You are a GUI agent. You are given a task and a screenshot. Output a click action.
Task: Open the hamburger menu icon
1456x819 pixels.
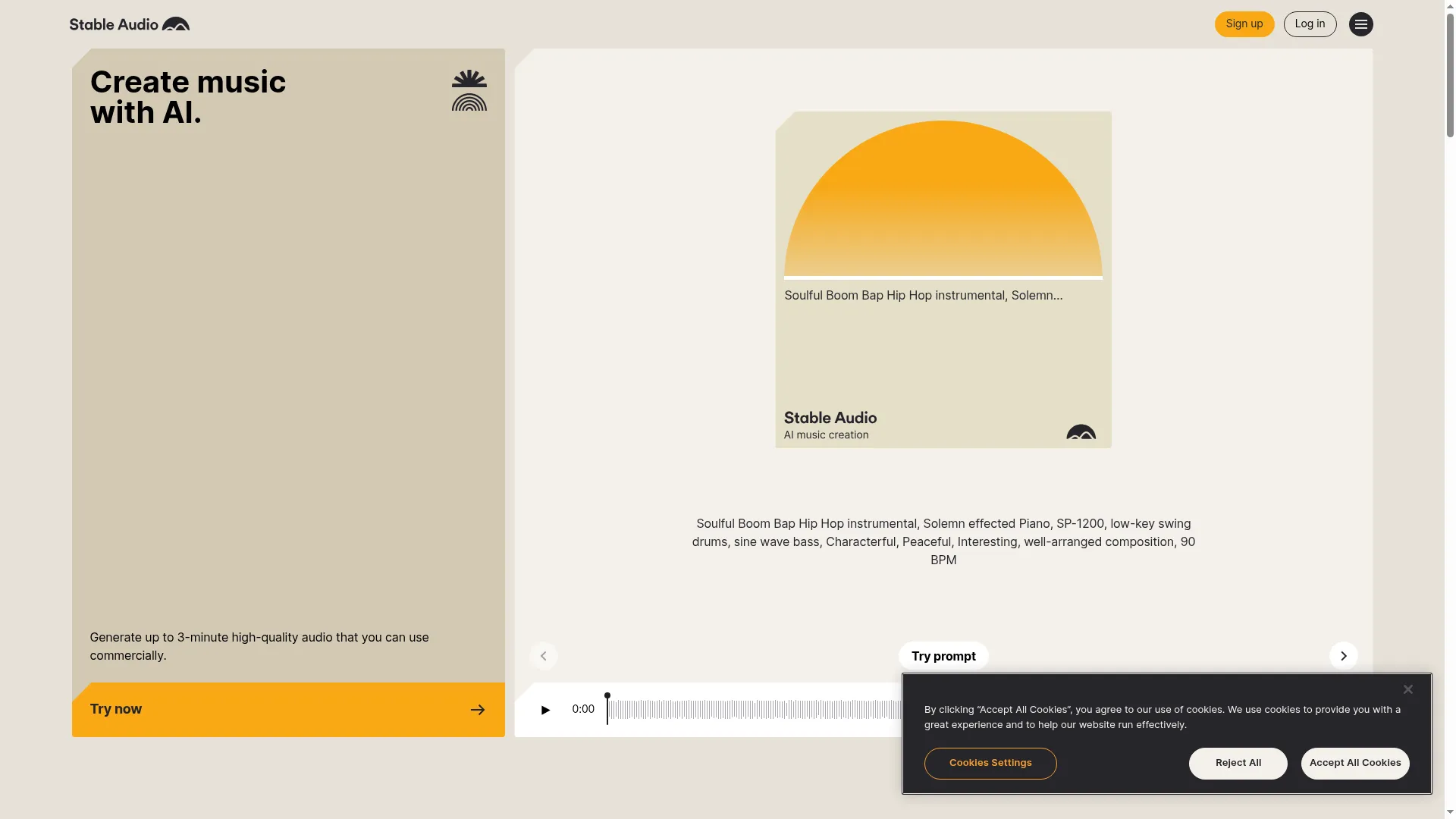1360,24
